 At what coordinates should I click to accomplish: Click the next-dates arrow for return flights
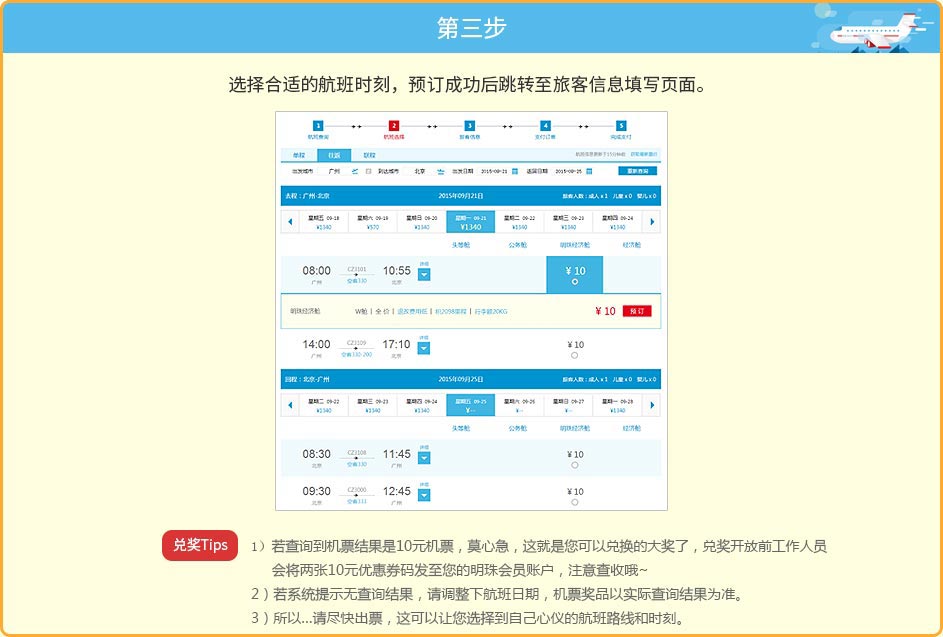[x=652, y=405]
